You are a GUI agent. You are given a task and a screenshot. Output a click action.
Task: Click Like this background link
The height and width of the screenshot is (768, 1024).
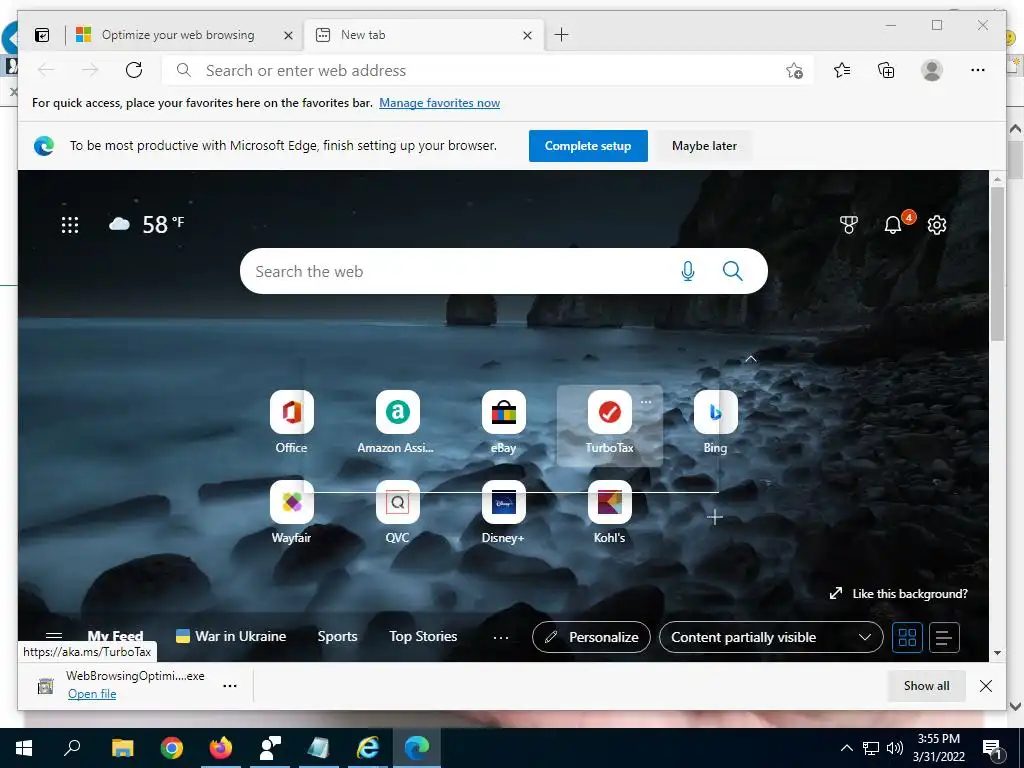899,594
